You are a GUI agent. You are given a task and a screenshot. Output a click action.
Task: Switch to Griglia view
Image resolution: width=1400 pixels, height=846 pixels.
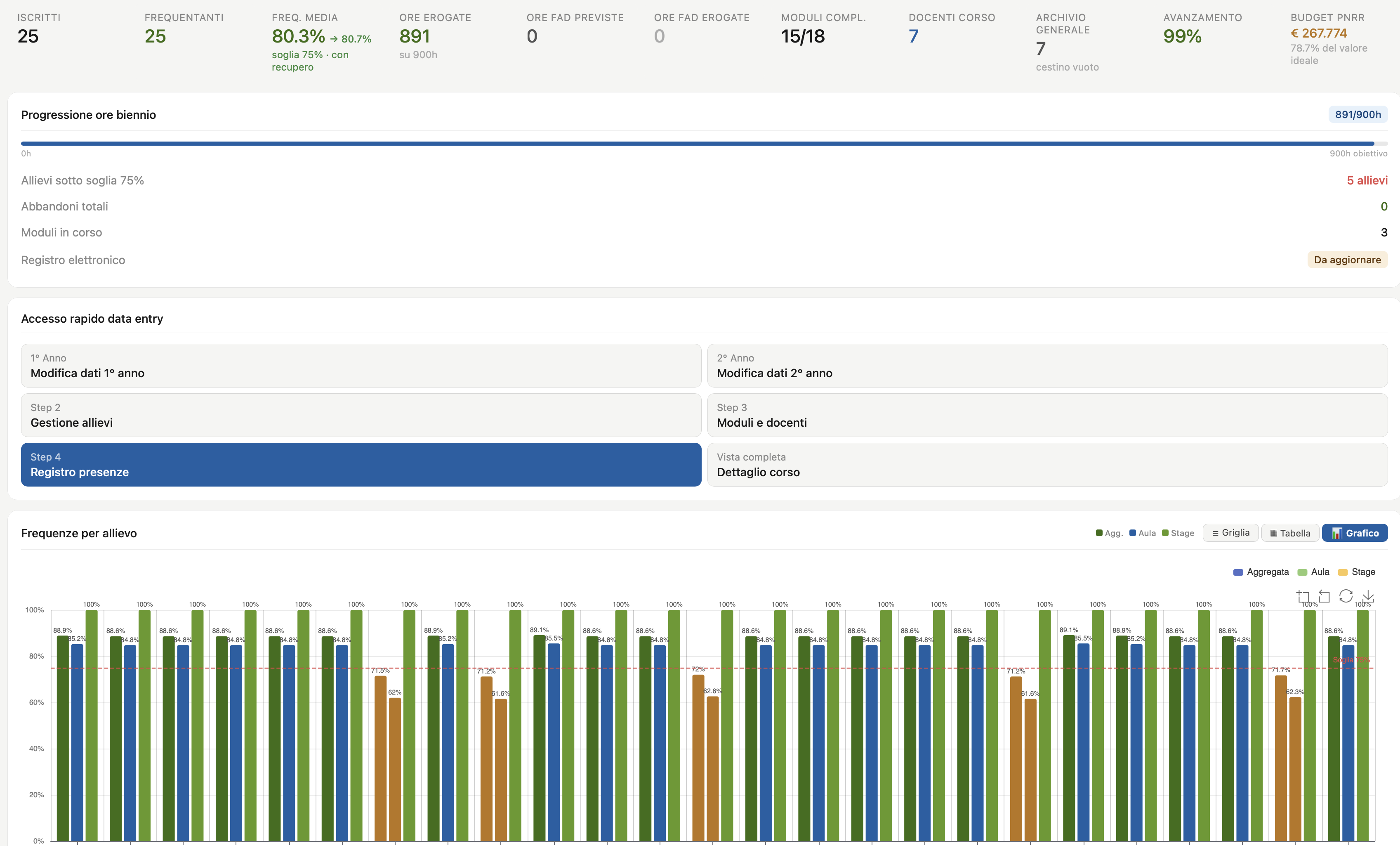click(1231, 533)
